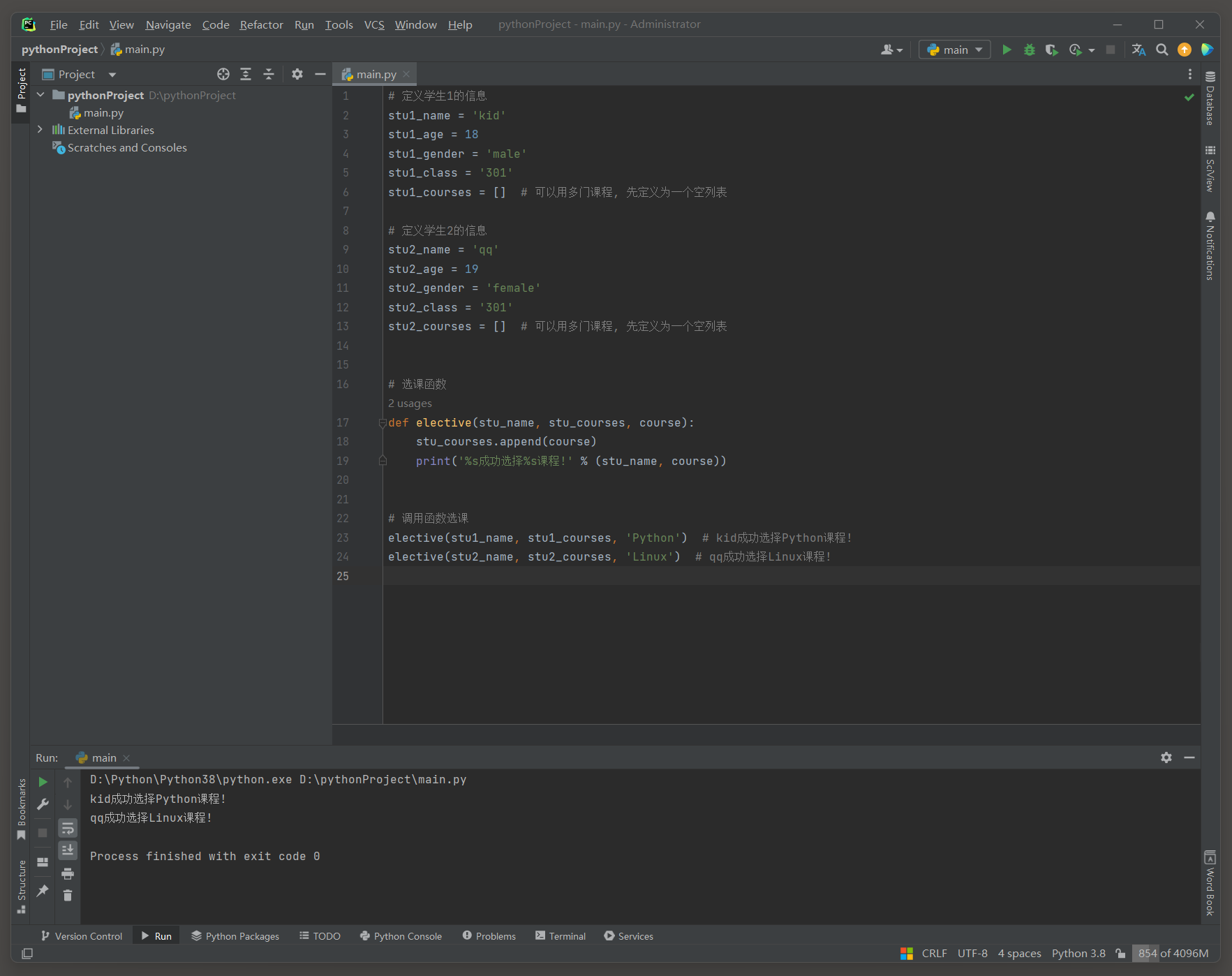Screen dimensions: 1232x976
Task: Open Python 3.8 interpreter selector
Action: click(x=1078, y=953)
